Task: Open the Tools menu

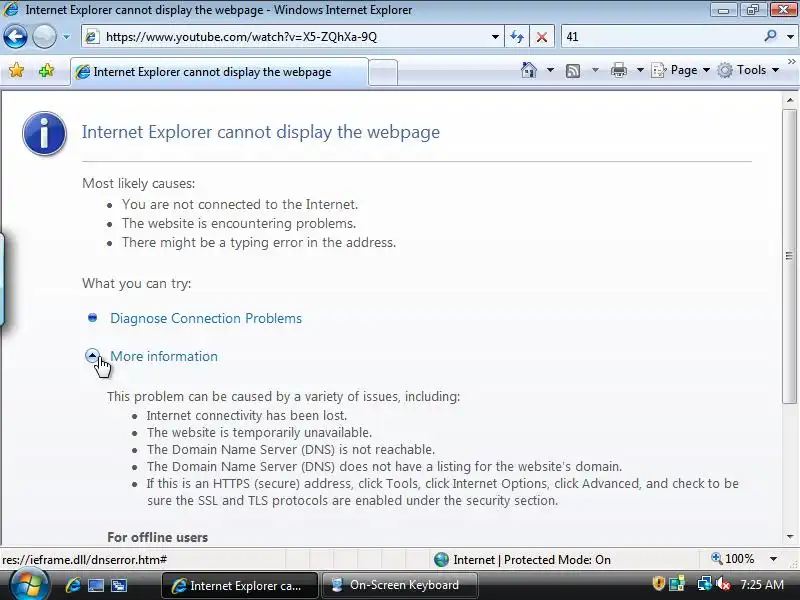Action: click(748, 70)
